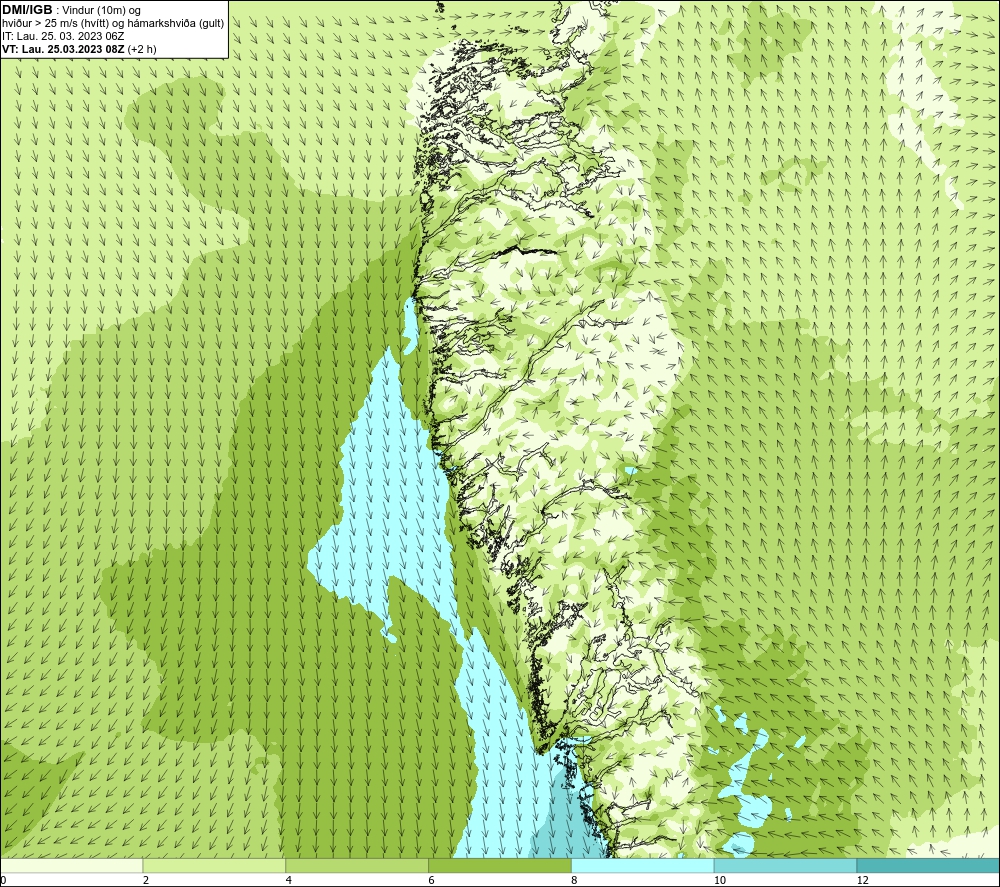Pick the dark green 6–8 color bar segment
This screenshot has width=1000, height=887.
(x=500, y=865)
